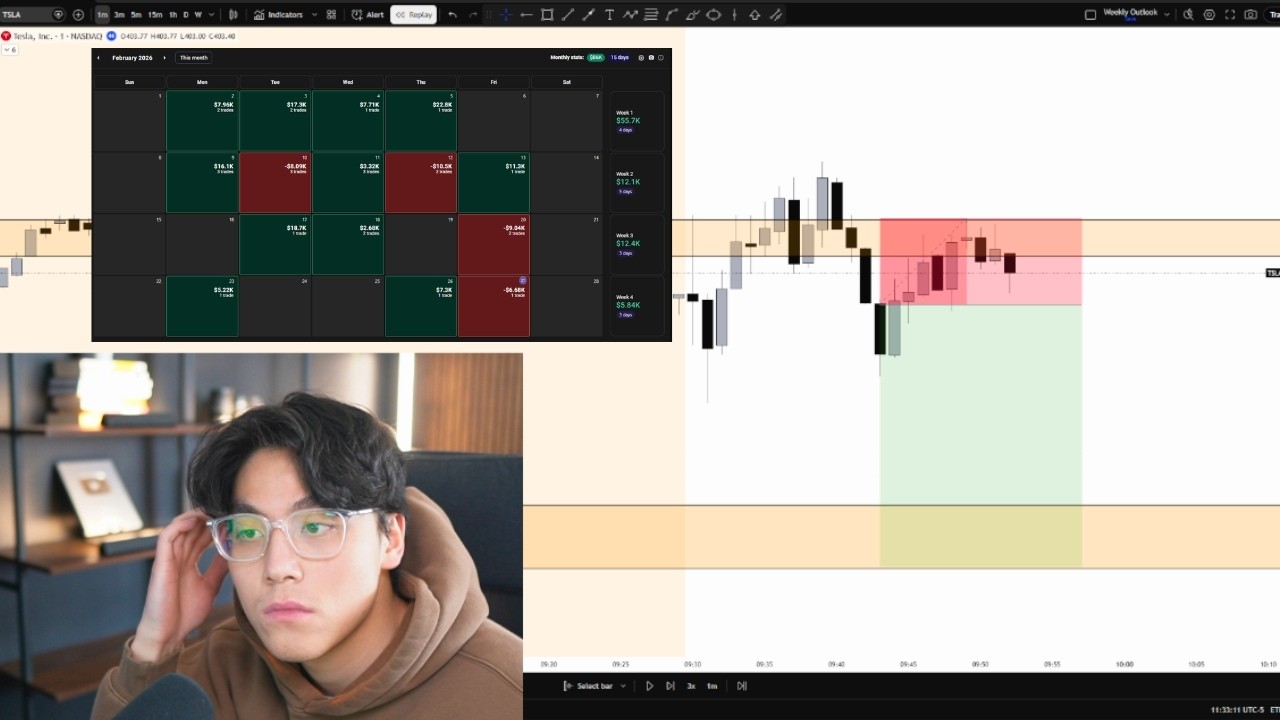Open the 11:33:11 UTC-5 timezone menu
Screen dimensions: 1280x720
(x=1238, y=710)
